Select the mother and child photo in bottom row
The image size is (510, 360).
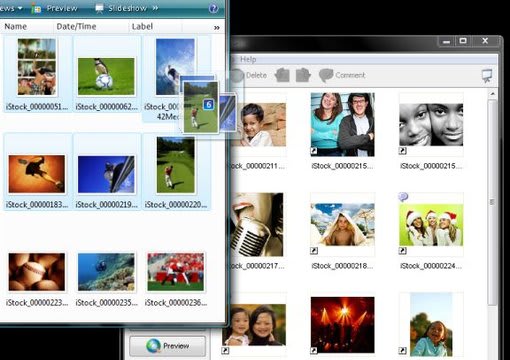click(254, 325)
